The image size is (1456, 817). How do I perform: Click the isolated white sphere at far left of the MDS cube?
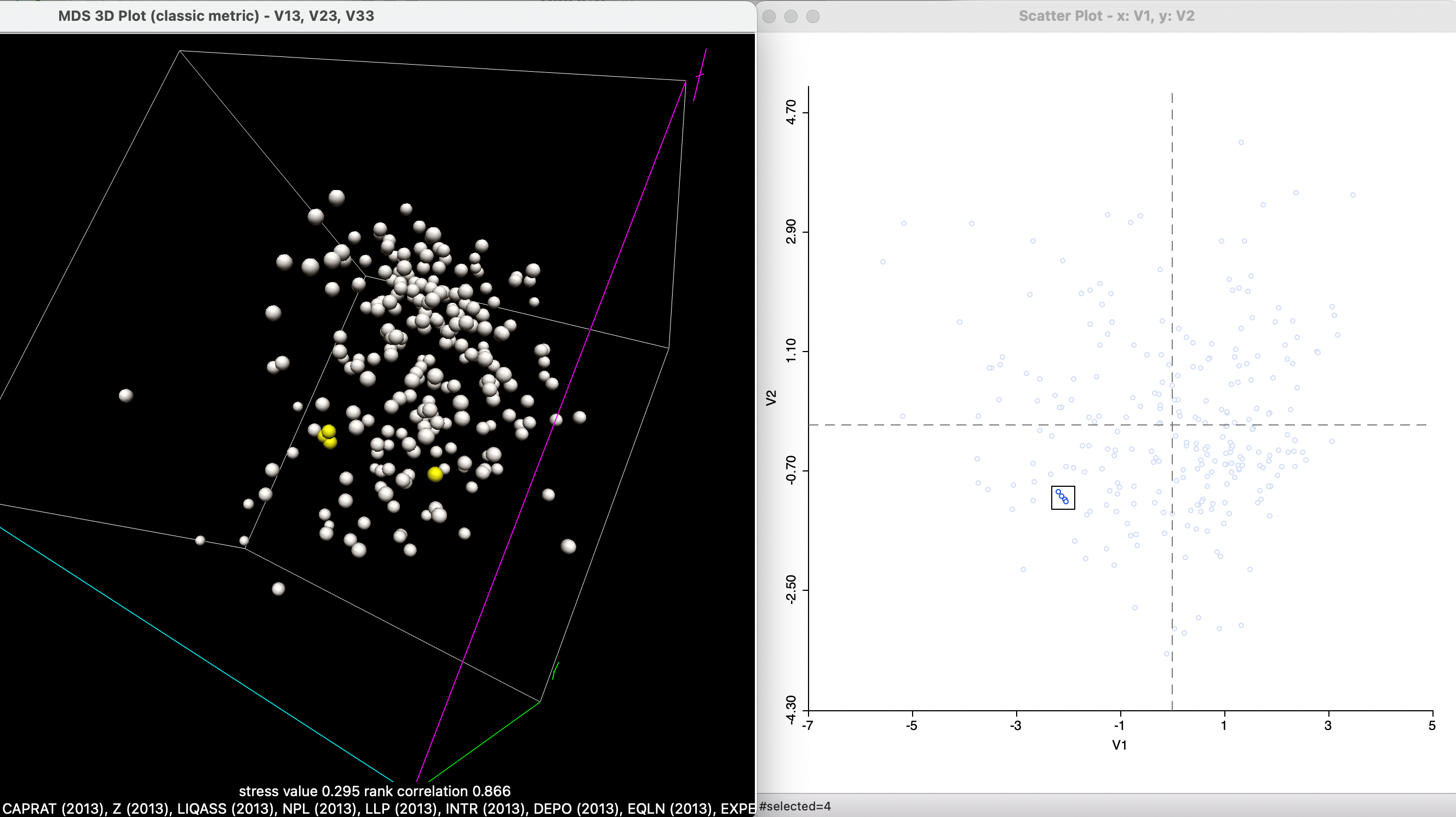[x=125, y=395]
